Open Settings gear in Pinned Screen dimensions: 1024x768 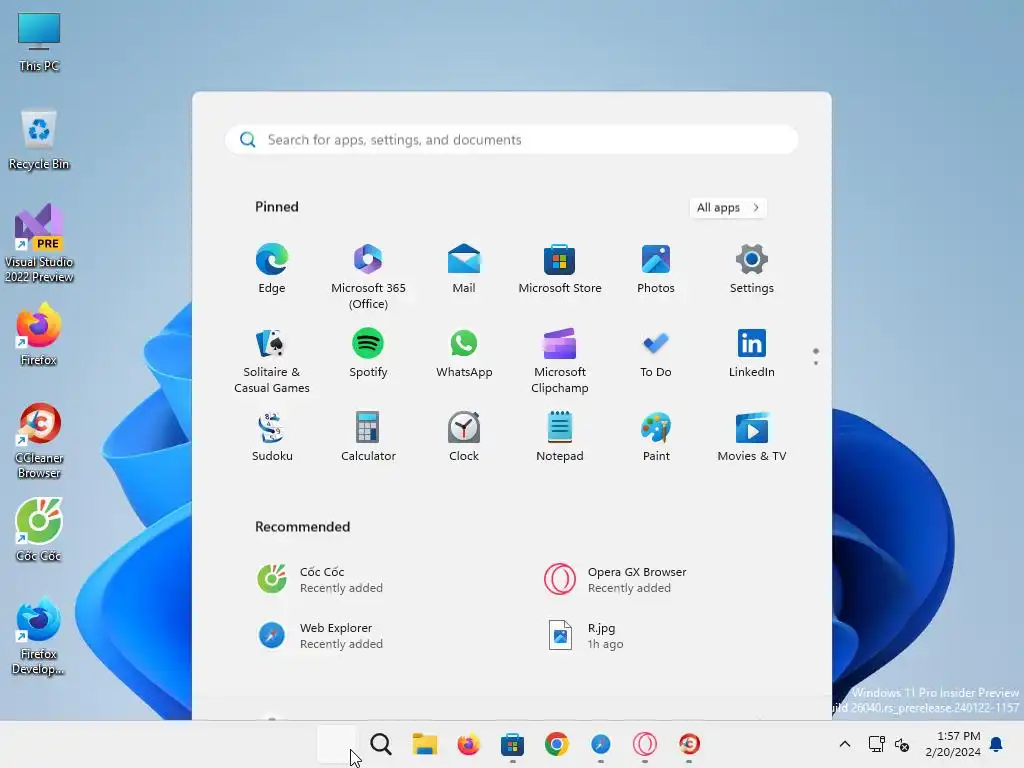(x=752, y=268)
